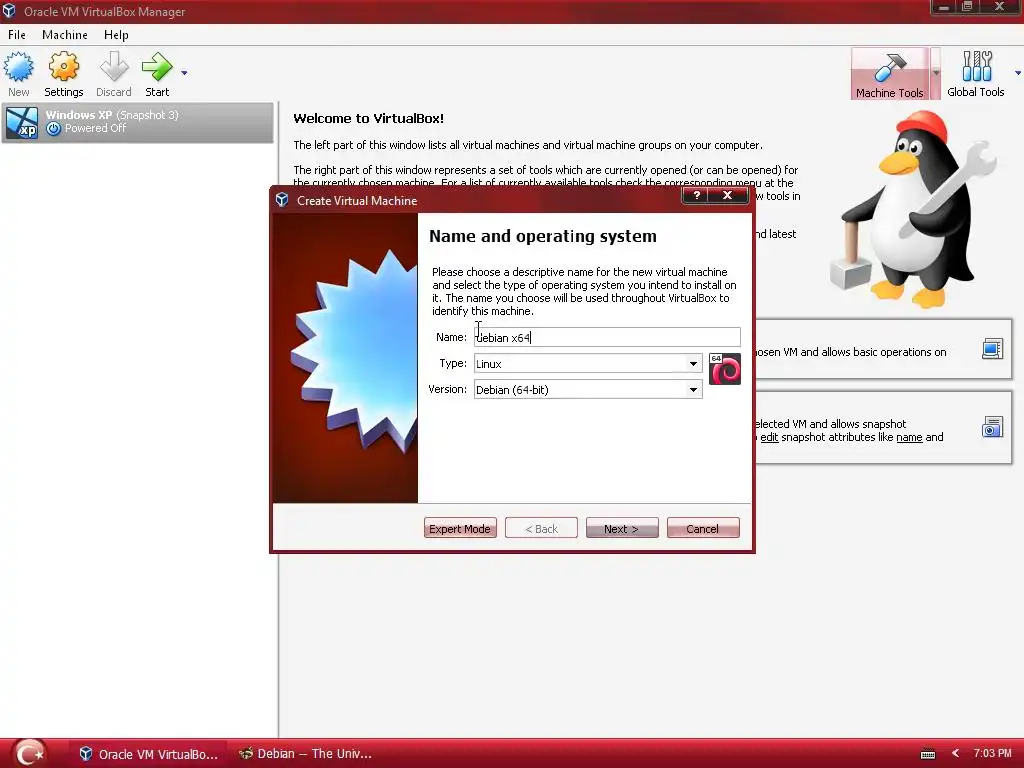Screen dimensions: 1024x768
Task: Open the File menu
Action: [17, 35]
